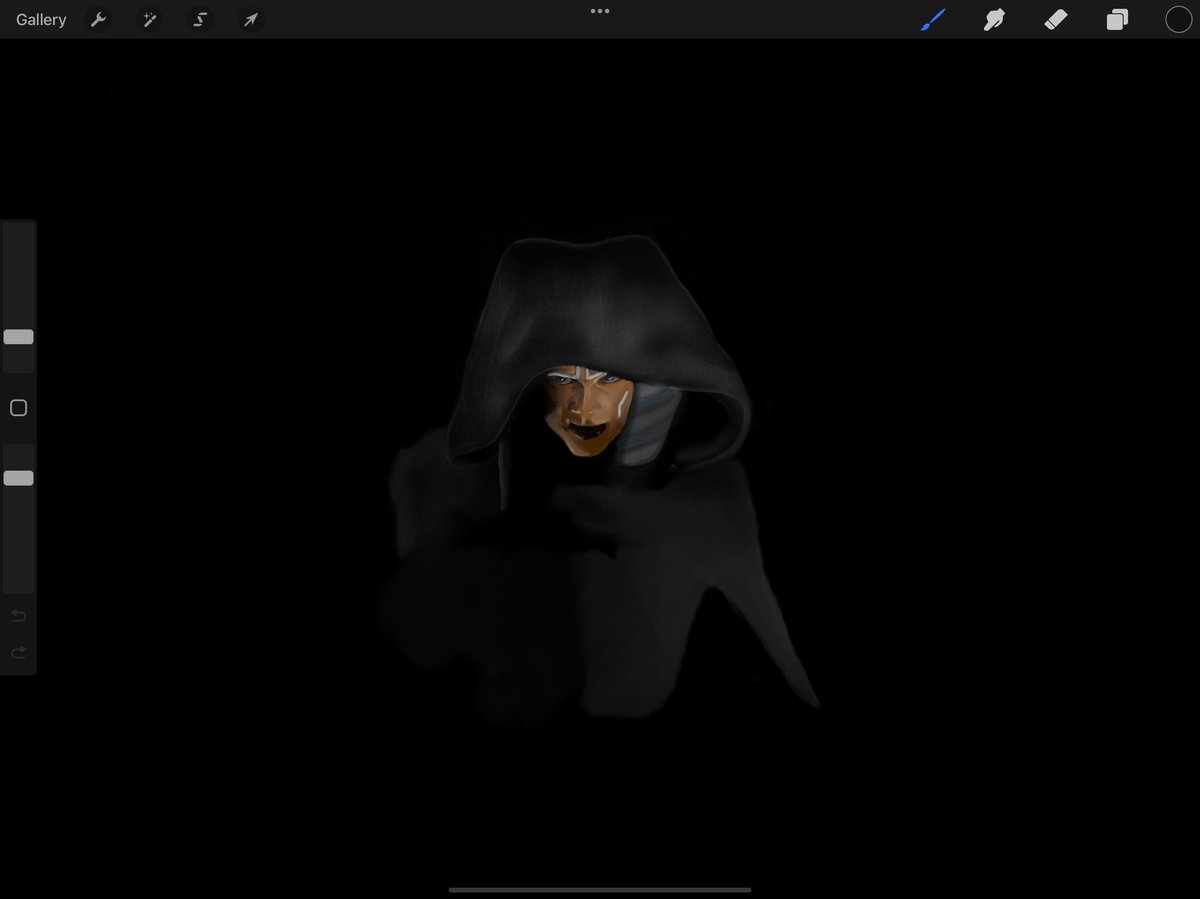Tap the three-dot canvas options at top center
The height and width of the screenshot is (899, 1200).
599,11
